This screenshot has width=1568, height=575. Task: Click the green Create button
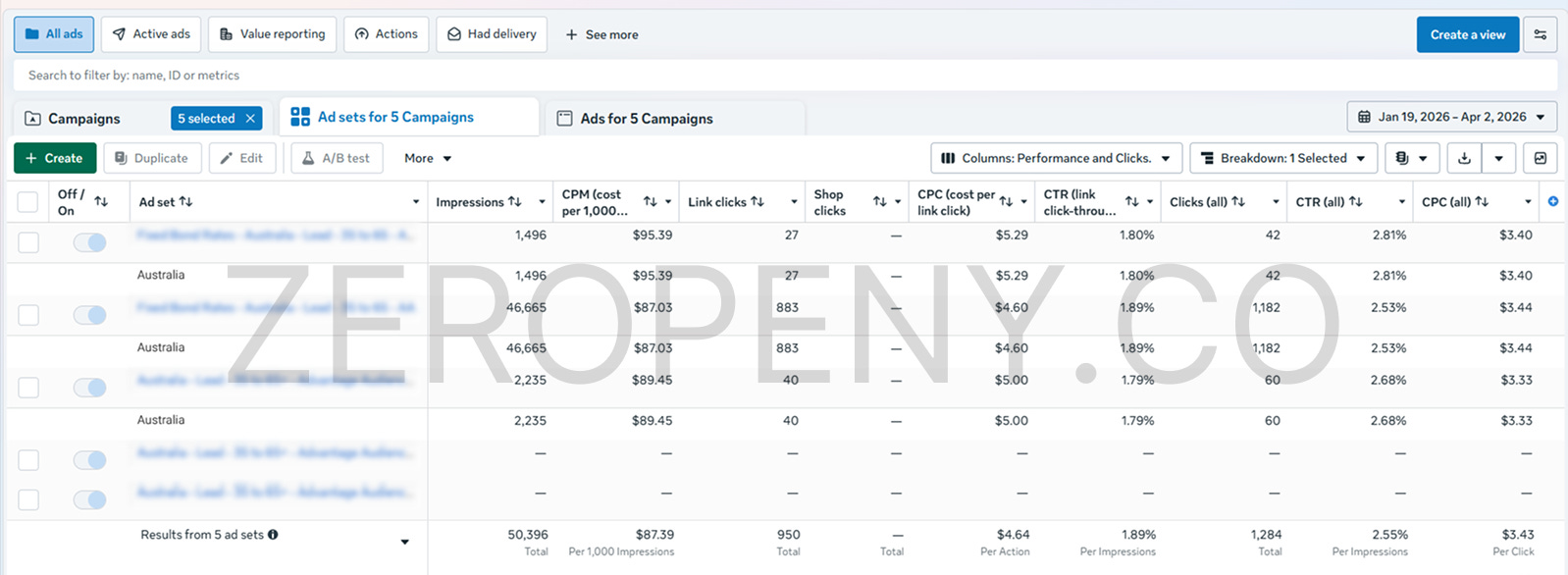(x=55, y=158)
